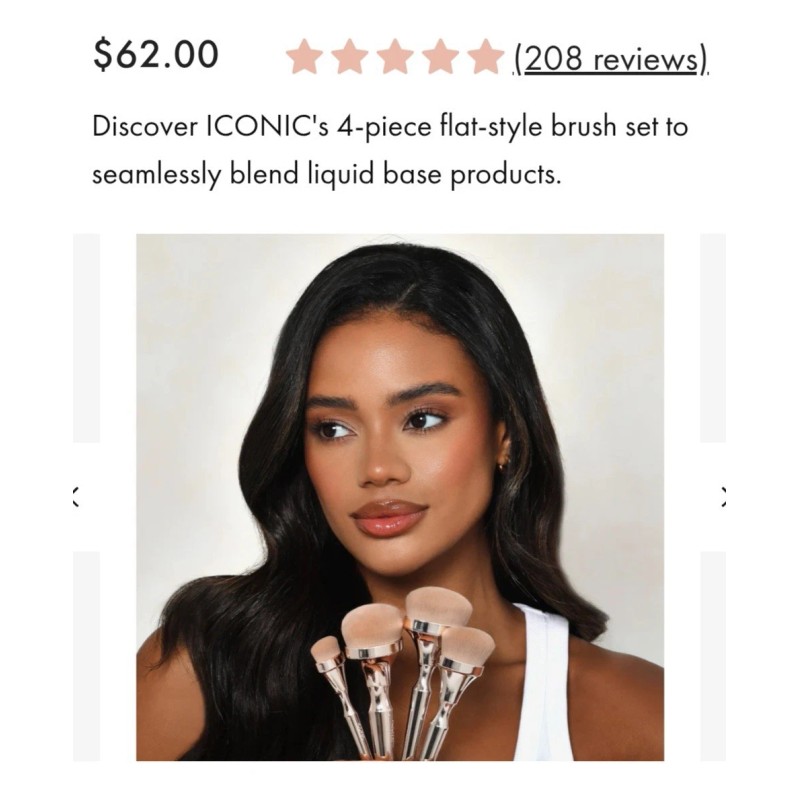Show the previous carousel image with left arrow
The image size is (800, 800).
(76, 497)
